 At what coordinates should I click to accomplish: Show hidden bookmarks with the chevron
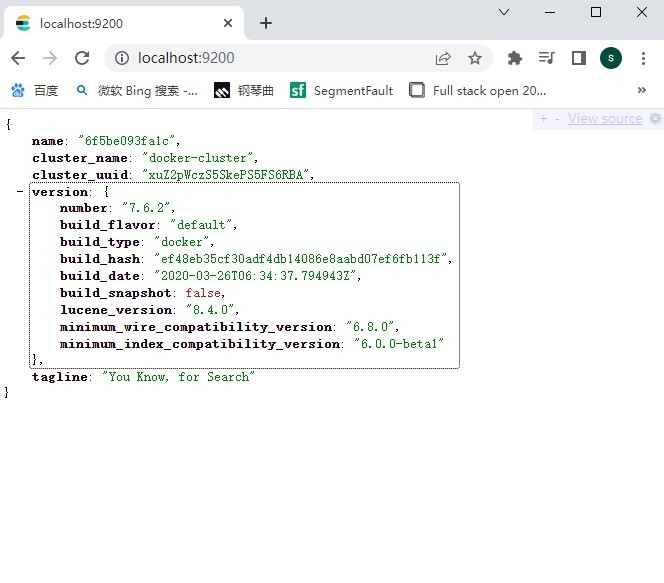click(641, 90)
